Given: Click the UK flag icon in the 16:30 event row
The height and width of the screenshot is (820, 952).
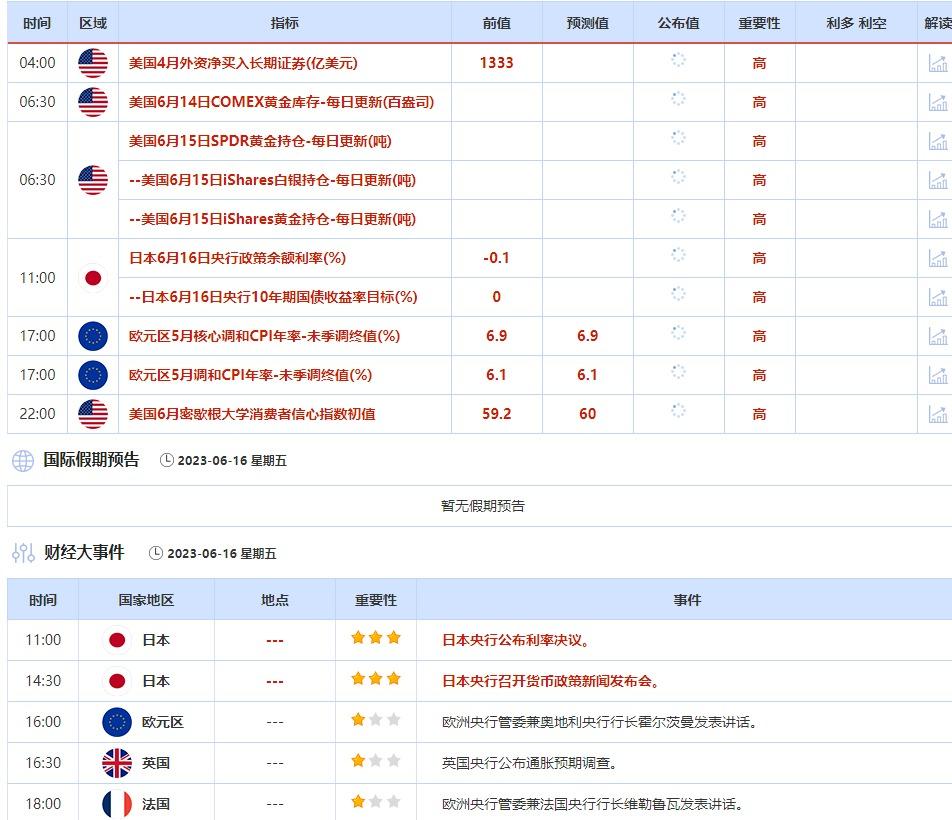Looking at the screenshot, I should 119,761.
